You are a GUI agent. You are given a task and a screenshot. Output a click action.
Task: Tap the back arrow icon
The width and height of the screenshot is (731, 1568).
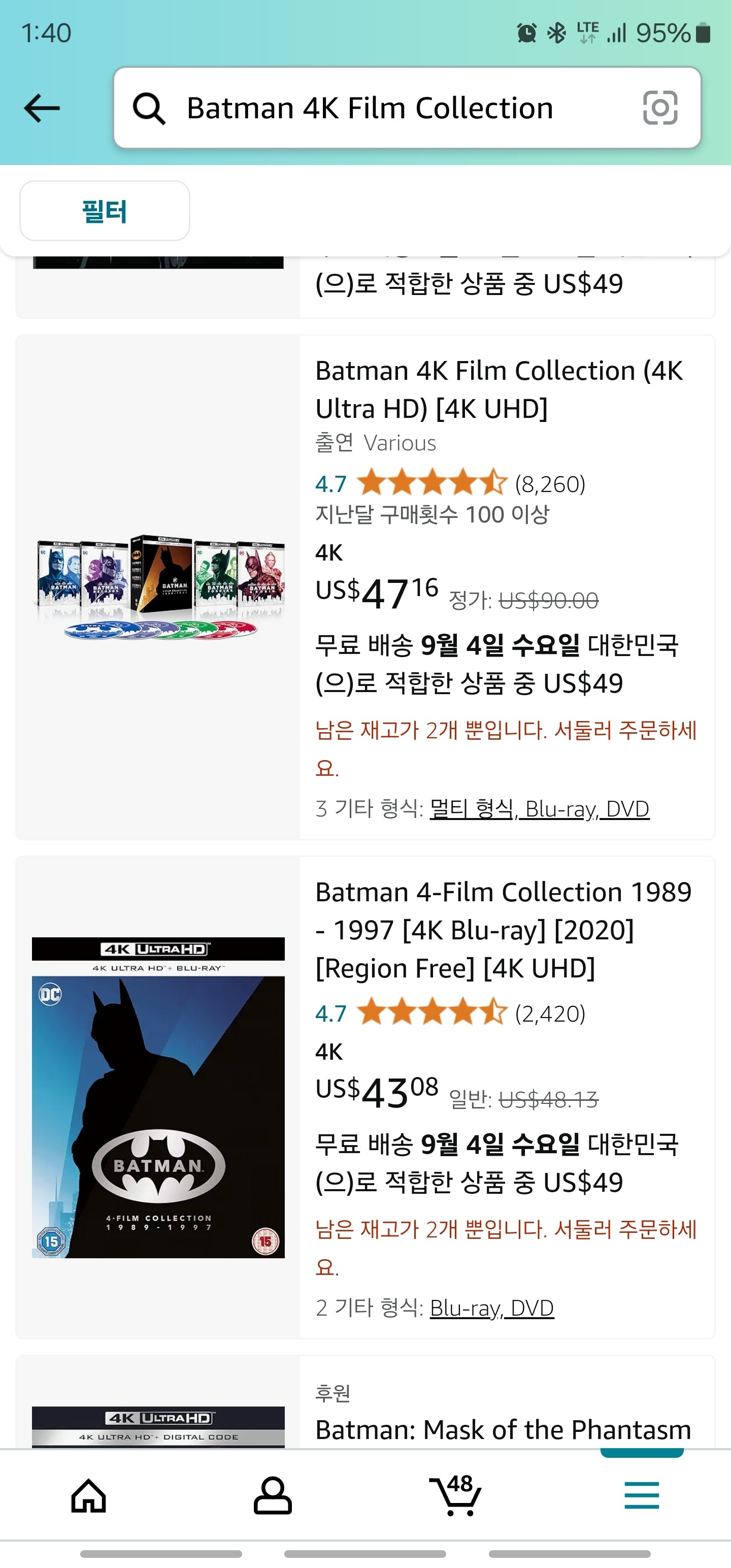42,108
